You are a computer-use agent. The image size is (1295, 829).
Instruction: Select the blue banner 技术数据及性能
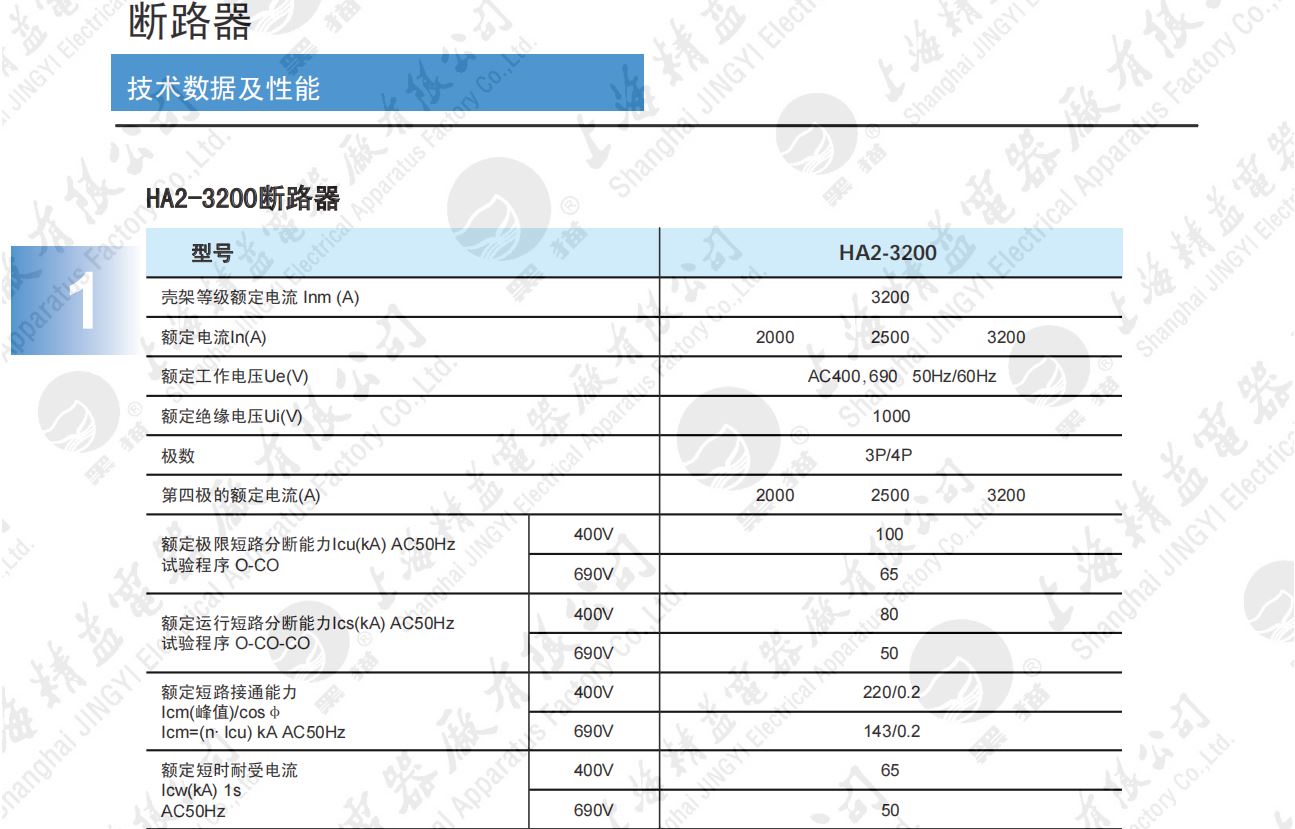point(378,83)
